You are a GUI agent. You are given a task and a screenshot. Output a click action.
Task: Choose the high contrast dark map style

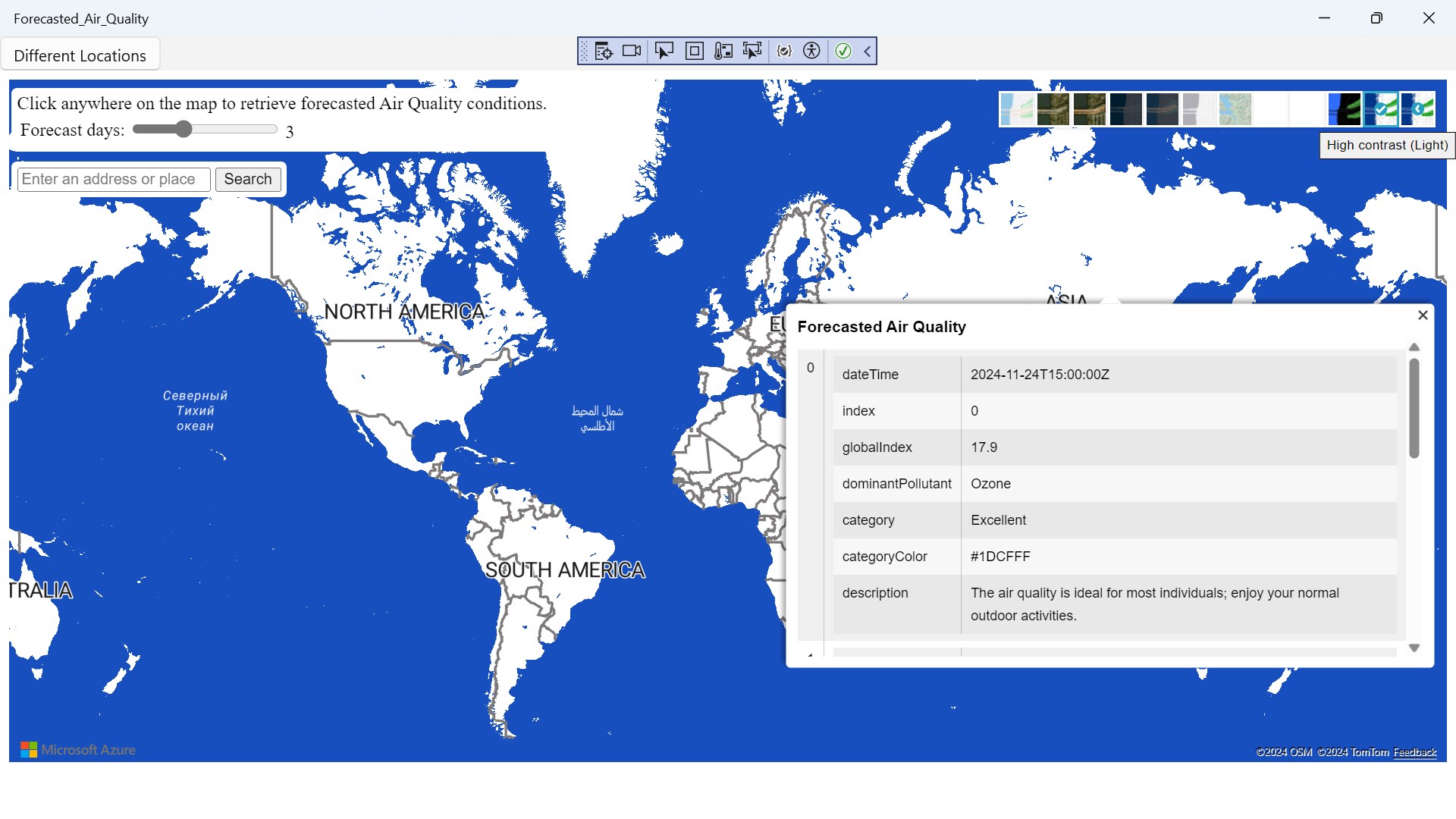click(1345, 109)
